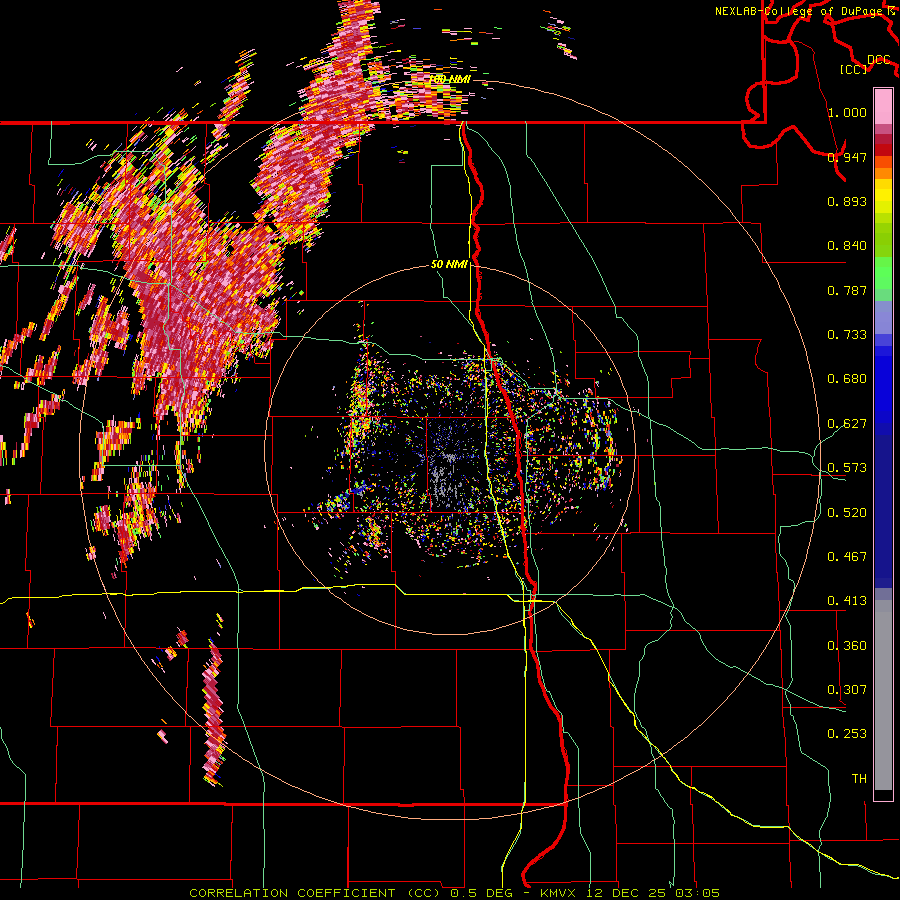Click the radar site at the rings' center
The height and width of the screenshot is (900, 900).
pos(449,449)
